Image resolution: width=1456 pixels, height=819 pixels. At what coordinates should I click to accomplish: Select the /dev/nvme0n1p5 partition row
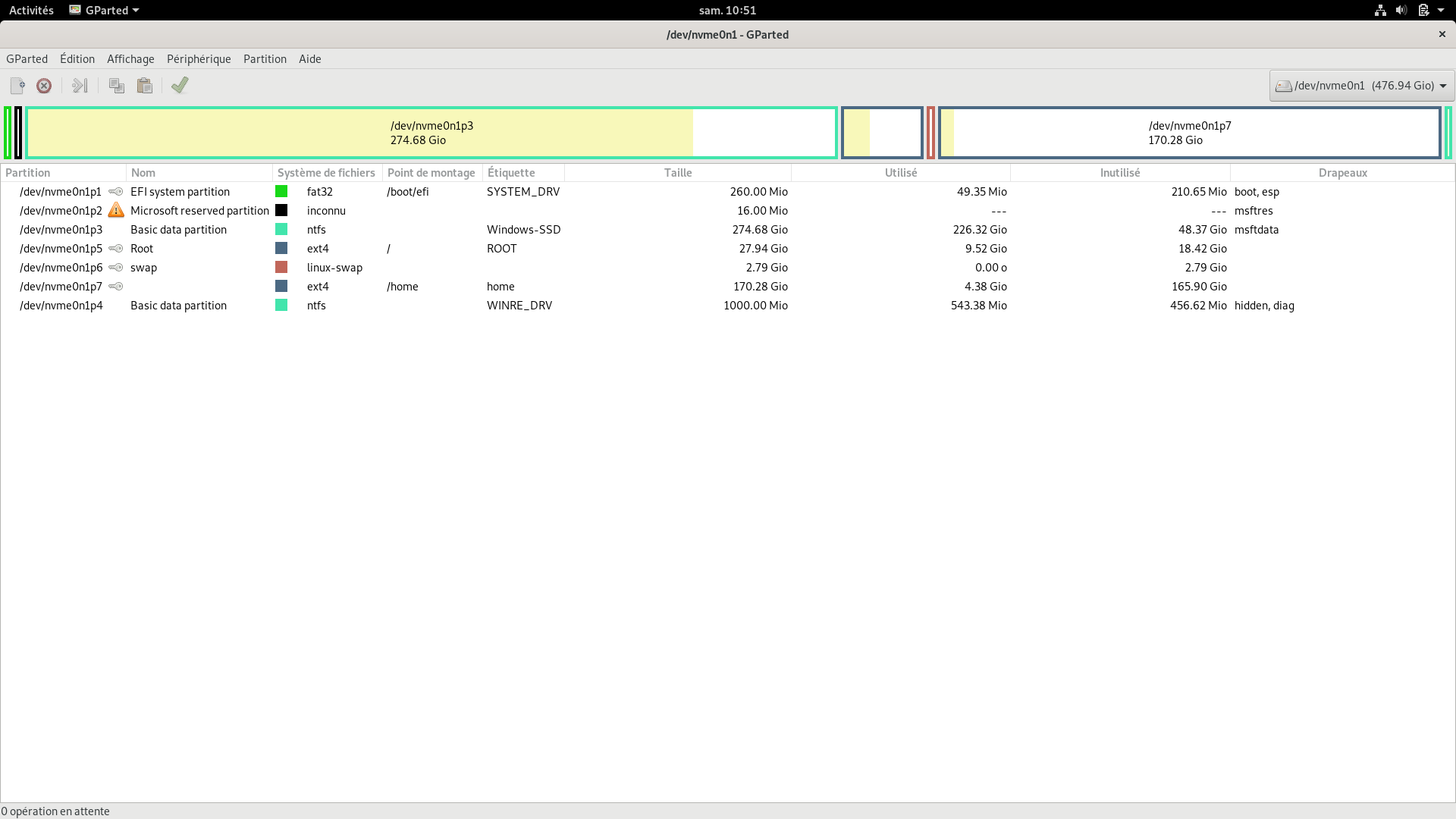click(728, 249)
